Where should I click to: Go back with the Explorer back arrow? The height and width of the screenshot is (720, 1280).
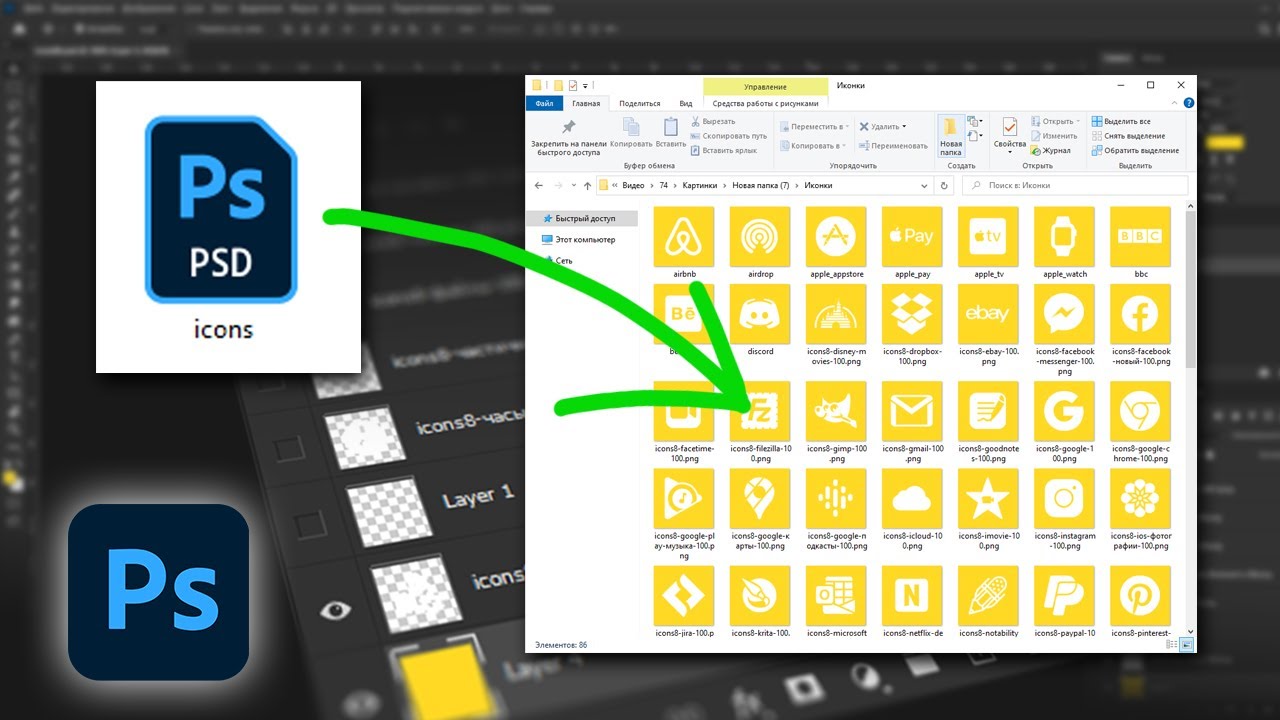pyautogui.click(x=539, y=186)
